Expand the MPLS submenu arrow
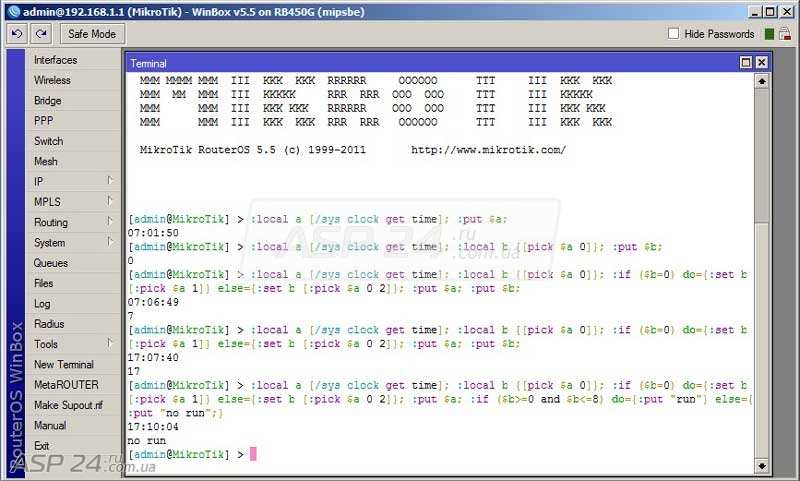 [x=110, y=201]
